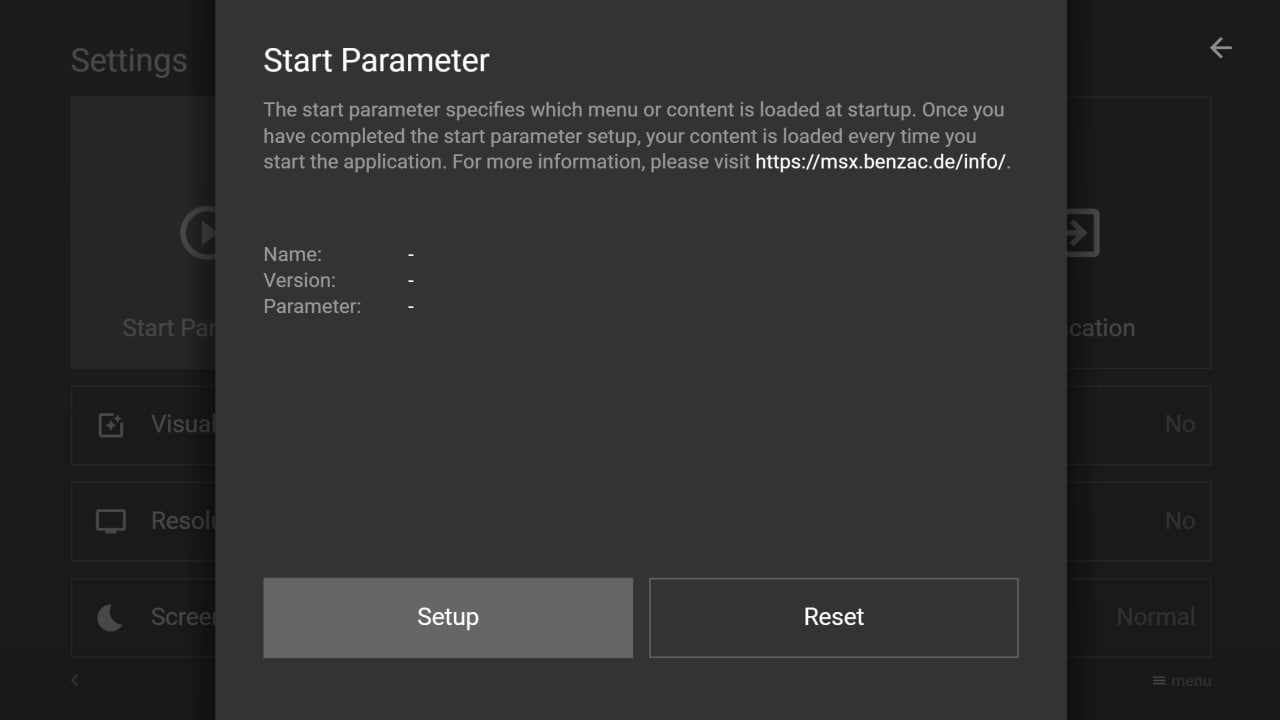This screenshot has width=1280, height=720.
Task: Click the sparkle icon in the Visual row
Action: click(x=111, y=425)
